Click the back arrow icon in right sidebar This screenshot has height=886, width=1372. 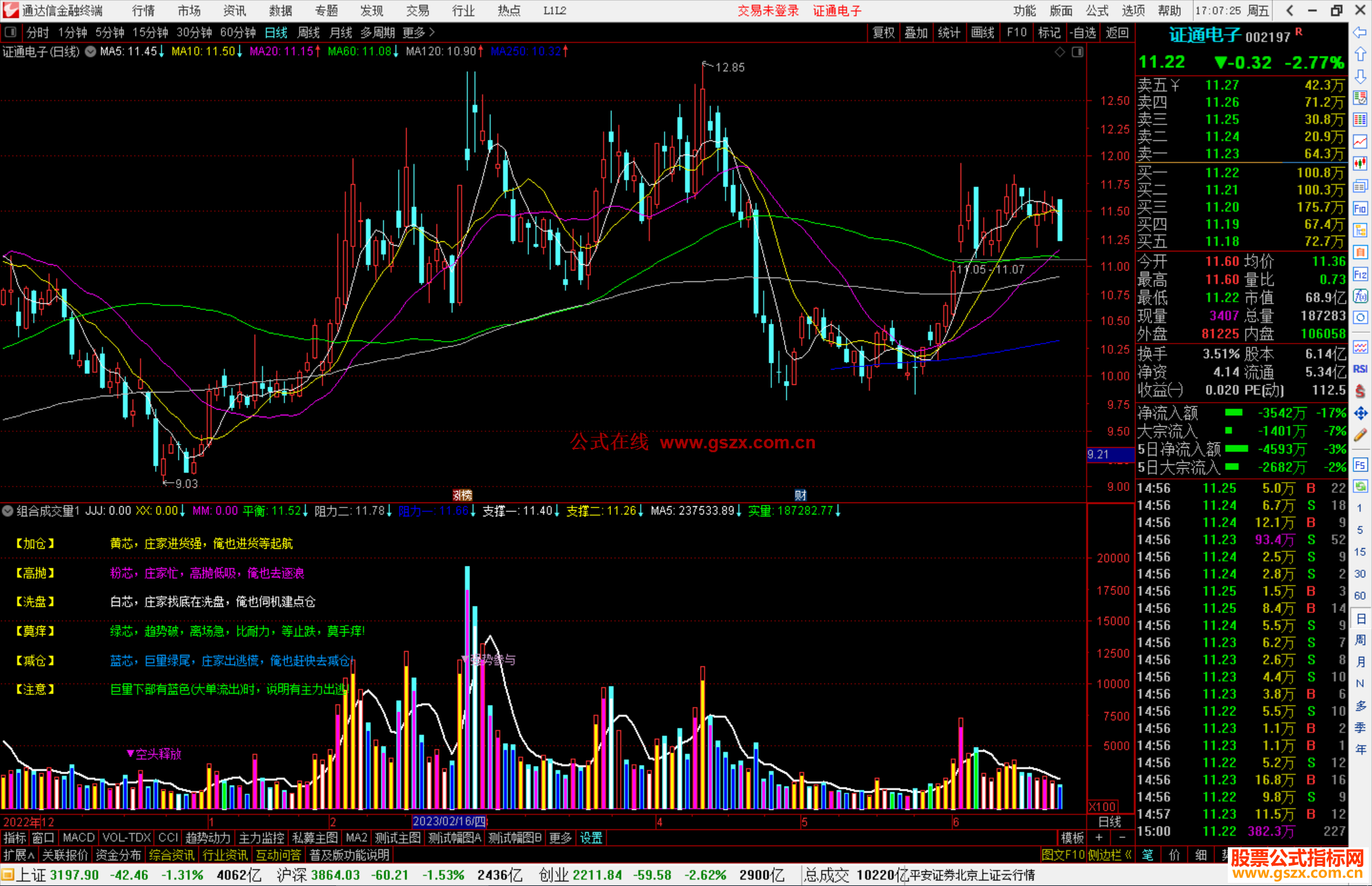[1360, 32]
